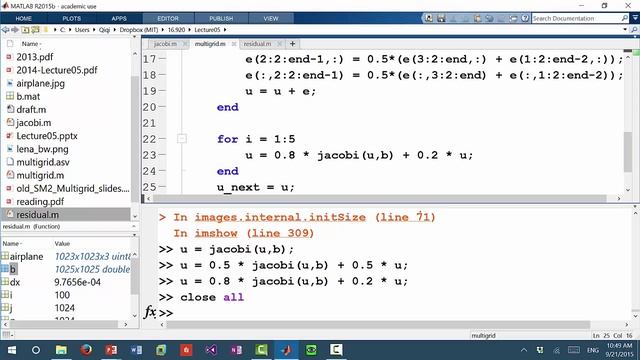640x360 pixels.
Task: Click the editor vertical scrollbar thumb
Action: (628, 151)
